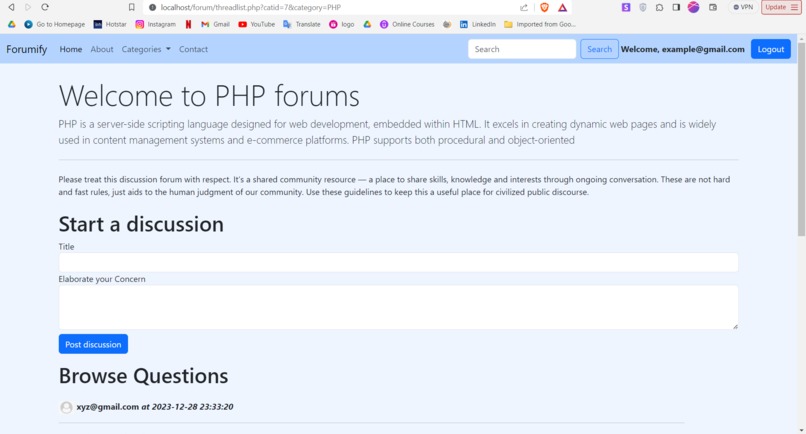Click the site info icon before localhost
806x434 pixels.
(x=152, y=7)
